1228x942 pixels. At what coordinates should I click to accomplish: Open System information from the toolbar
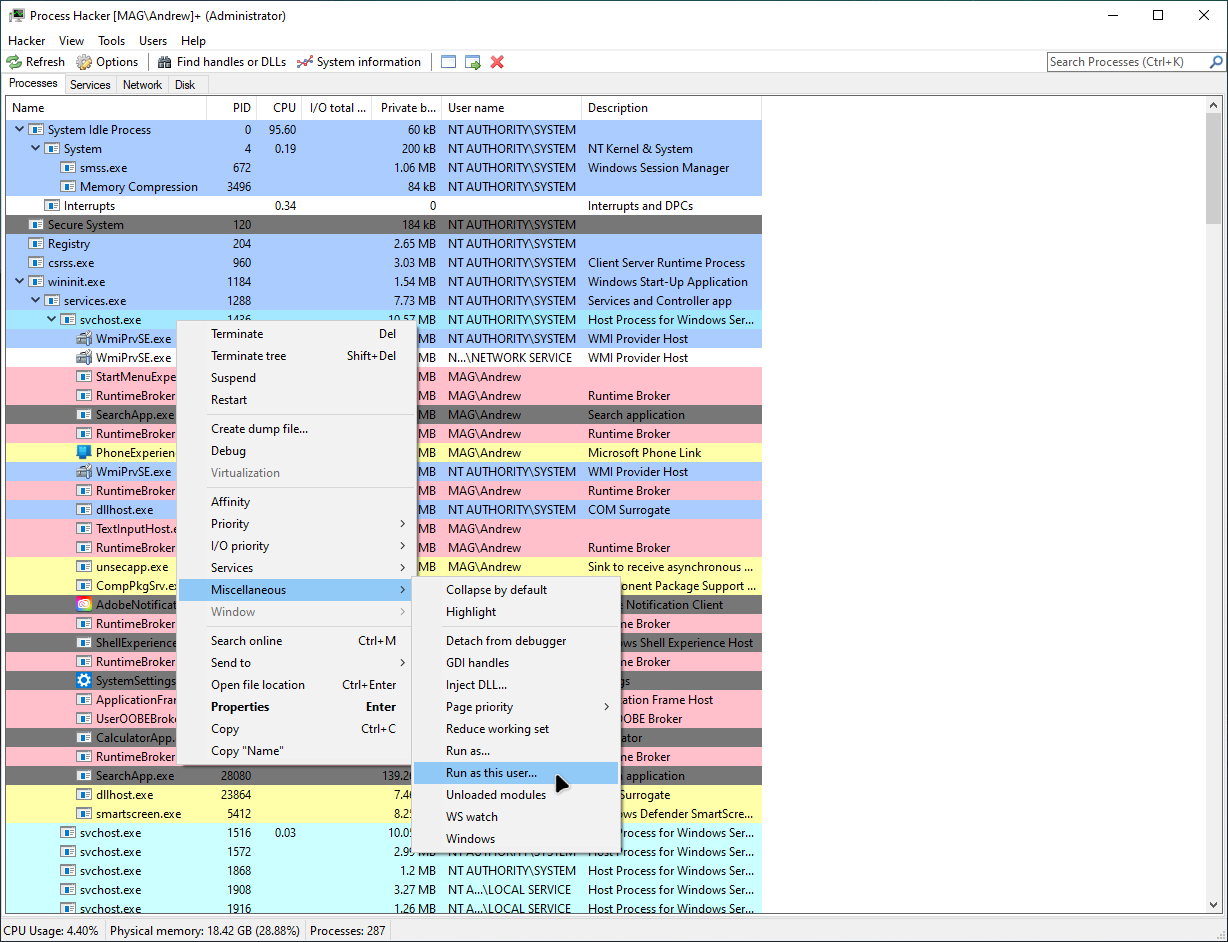tap(303, 61)
